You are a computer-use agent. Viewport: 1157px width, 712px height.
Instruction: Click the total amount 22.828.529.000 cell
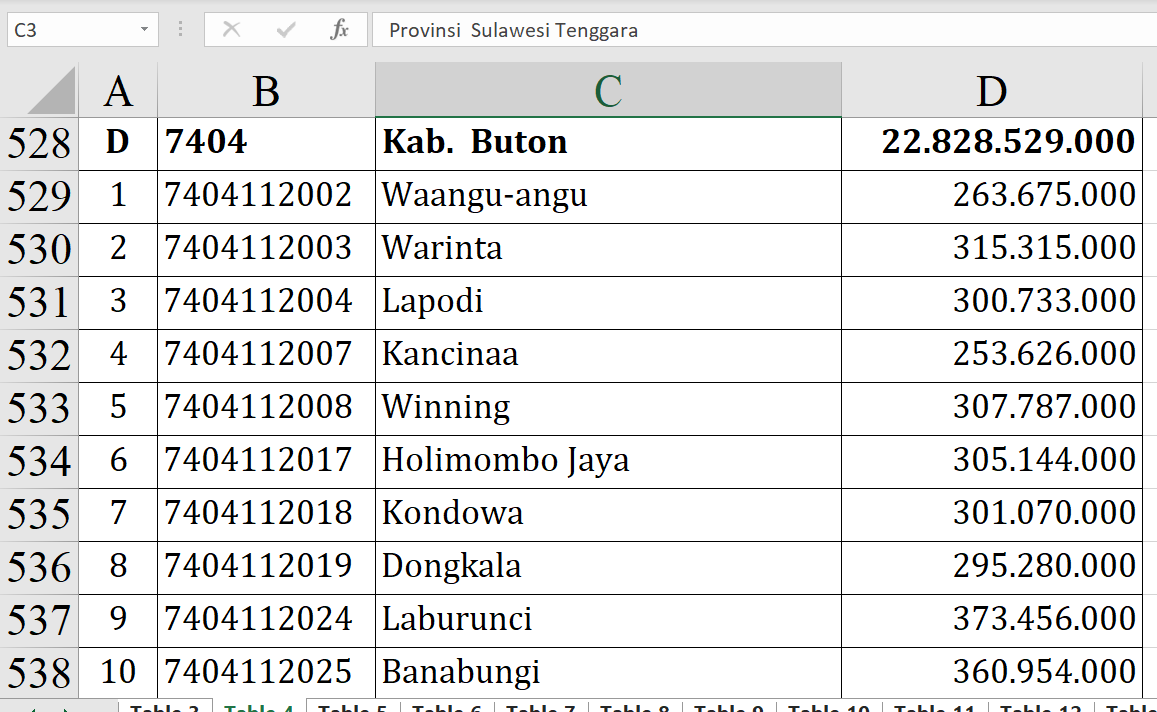pos(991,142)
